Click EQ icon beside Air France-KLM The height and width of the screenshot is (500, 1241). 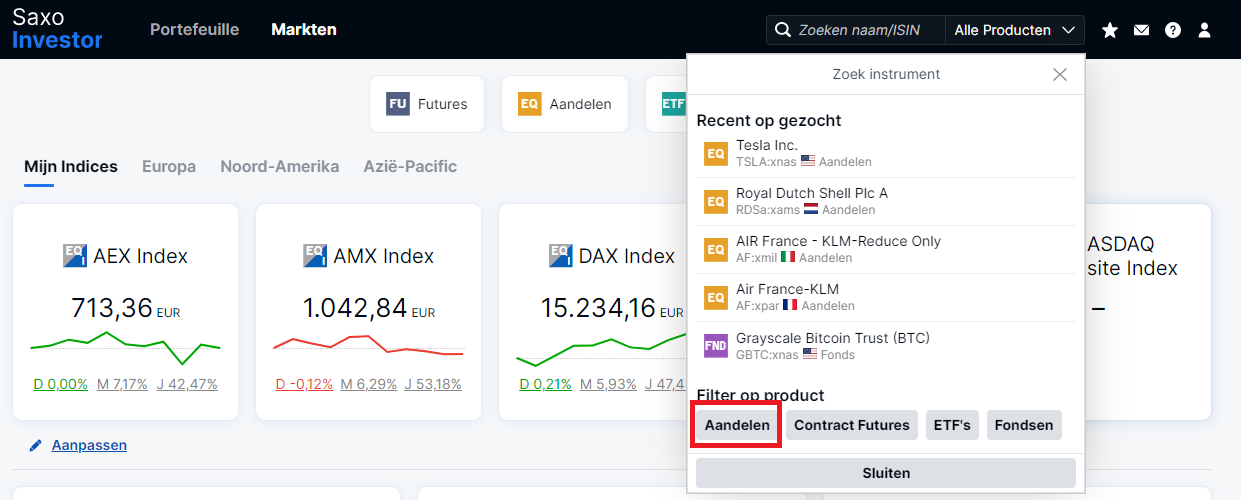[716, 298]
